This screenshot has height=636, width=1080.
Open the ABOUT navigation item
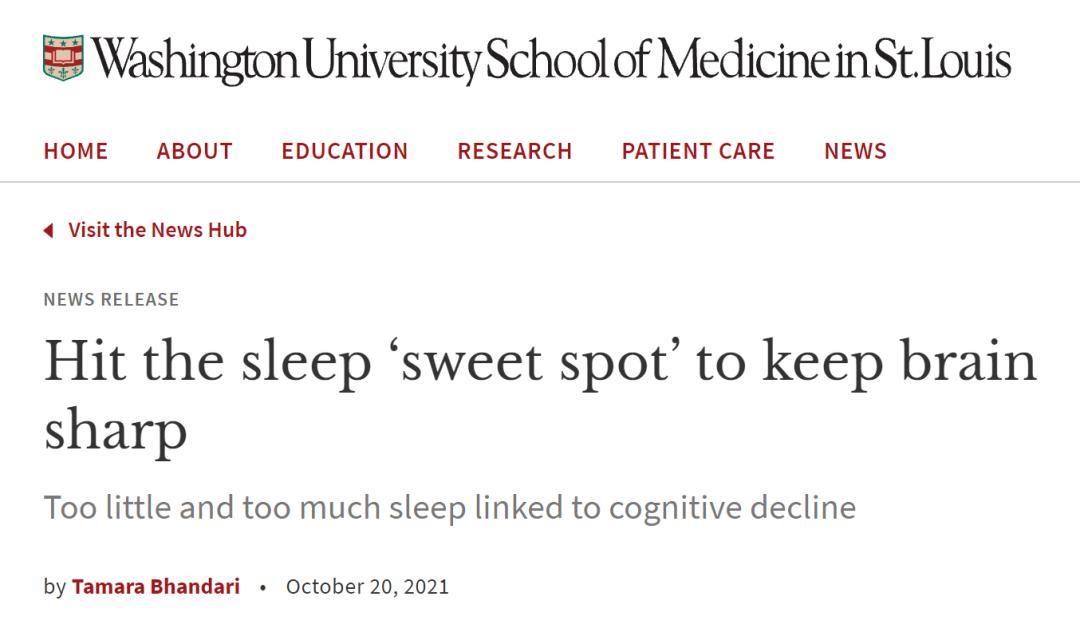tap(195, 151)
